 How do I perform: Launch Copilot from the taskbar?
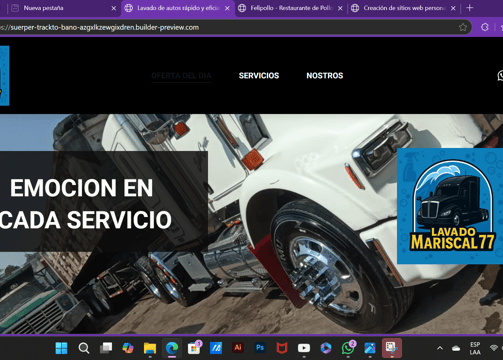tap(128, 348)
